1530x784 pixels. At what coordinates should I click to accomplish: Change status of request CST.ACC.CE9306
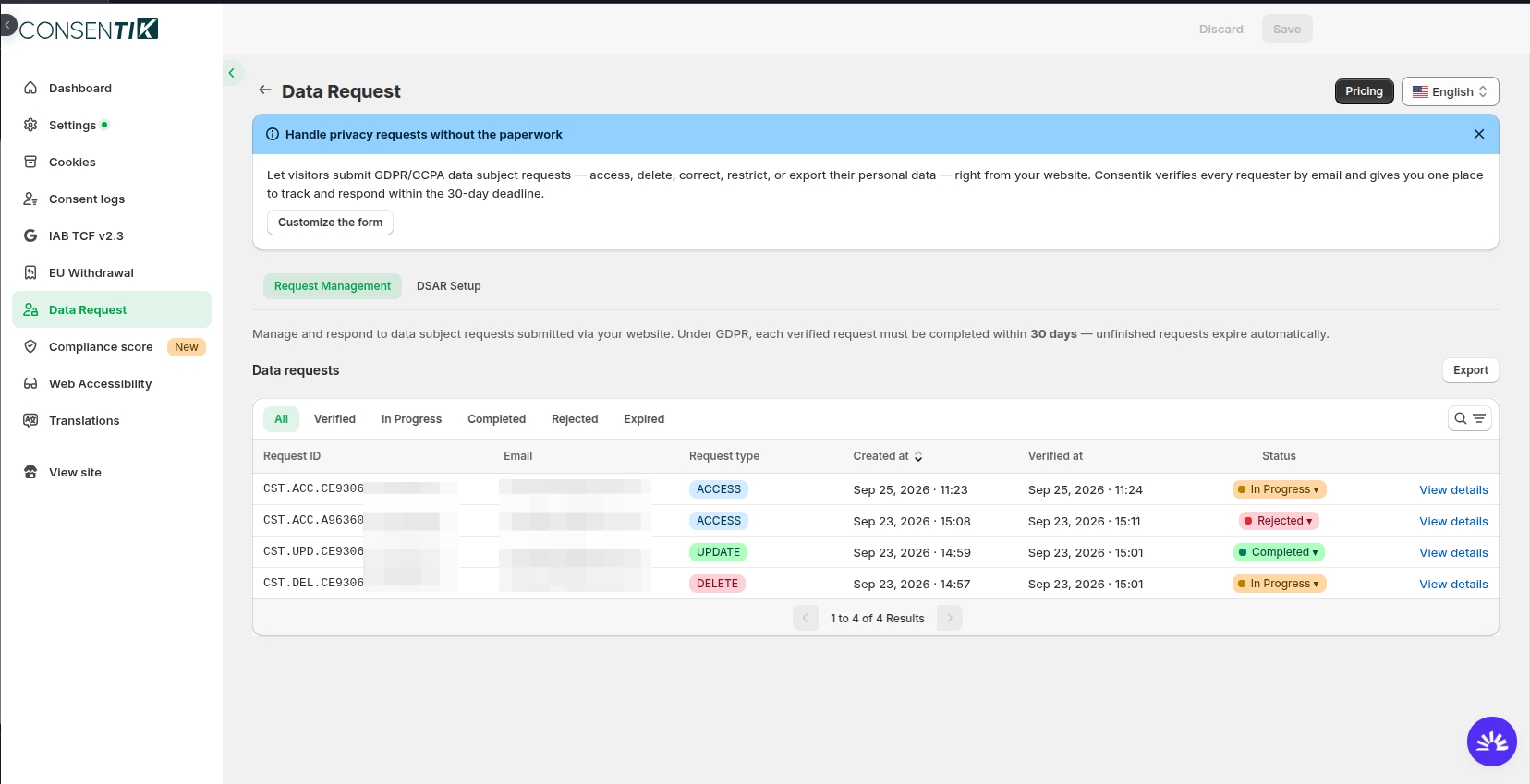click(1280, 490)
